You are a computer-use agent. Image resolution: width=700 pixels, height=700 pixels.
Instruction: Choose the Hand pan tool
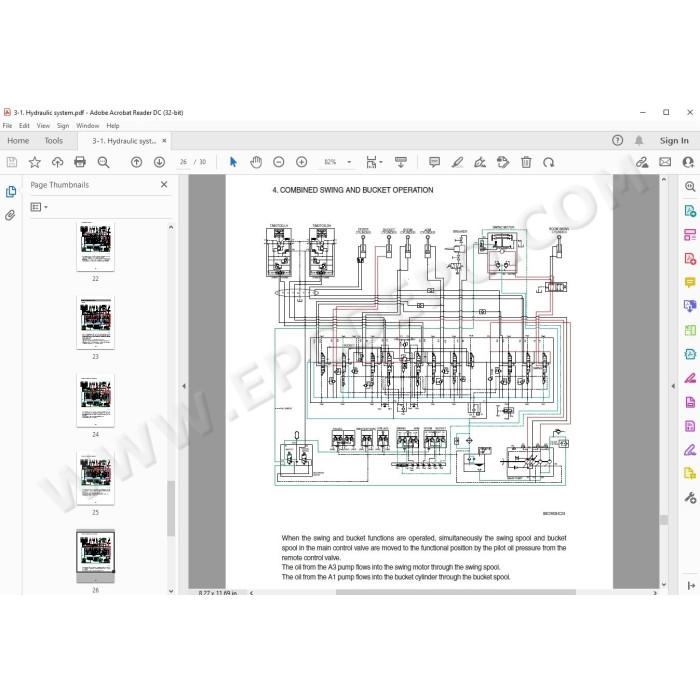256,162
